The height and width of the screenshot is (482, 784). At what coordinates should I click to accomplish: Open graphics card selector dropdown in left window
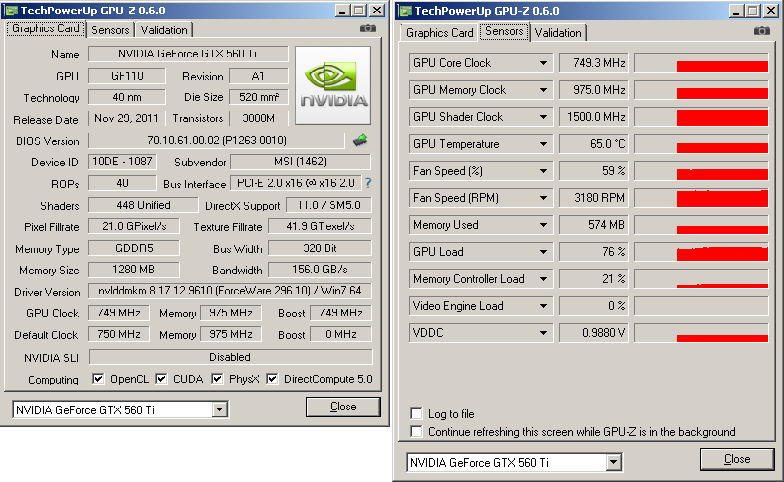point(219,410)
